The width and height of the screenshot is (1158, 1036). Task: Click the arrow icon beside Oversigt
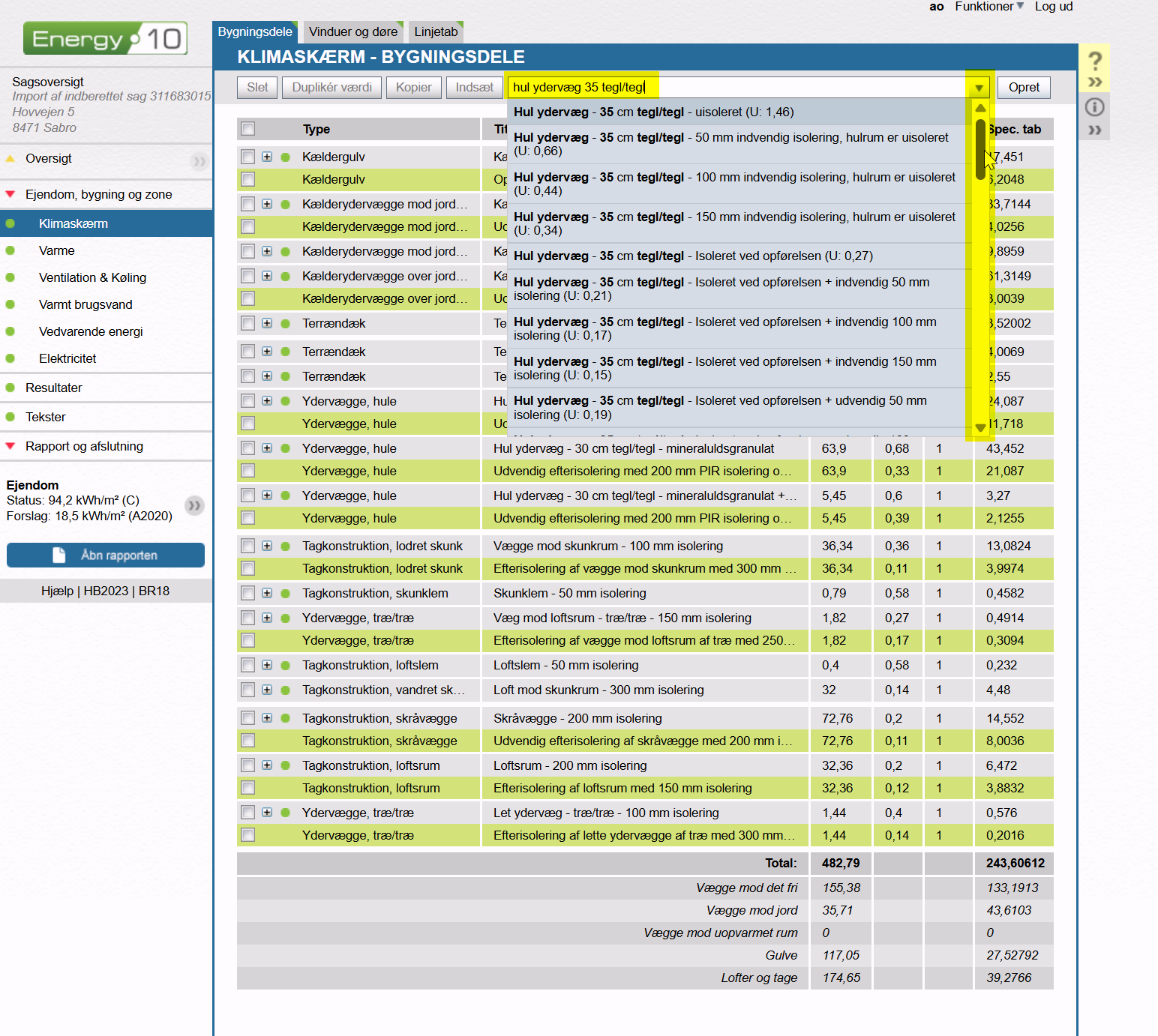pyautogui.click(x=199, y=160)
